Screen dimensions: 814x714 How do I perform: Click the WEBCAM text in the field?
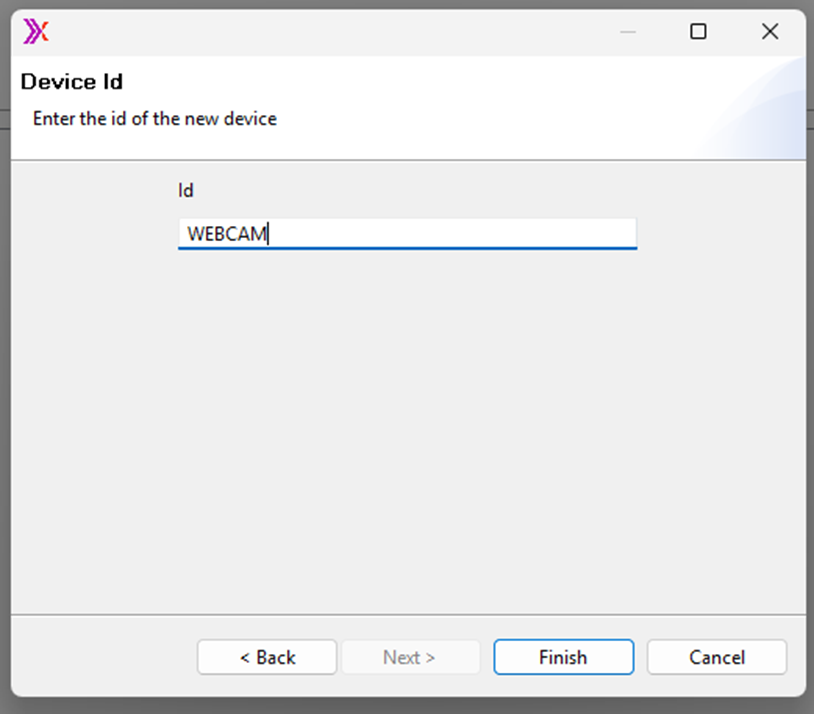coord(227,234)
